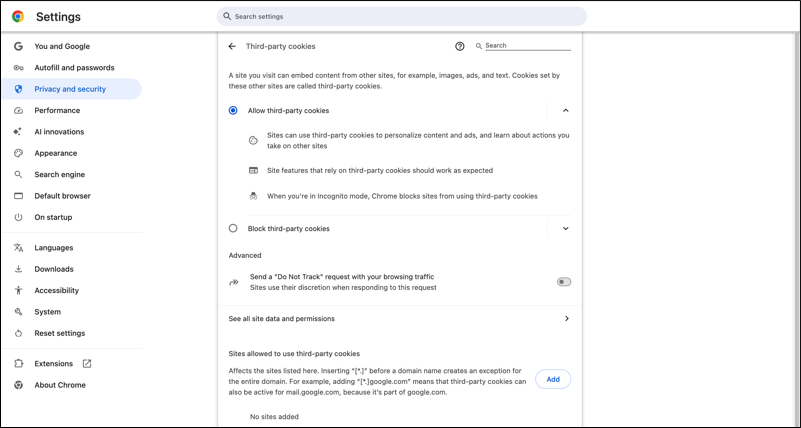Open help via the question mark icon
This screenshot has height=428, width=801.
coord(460,46)
